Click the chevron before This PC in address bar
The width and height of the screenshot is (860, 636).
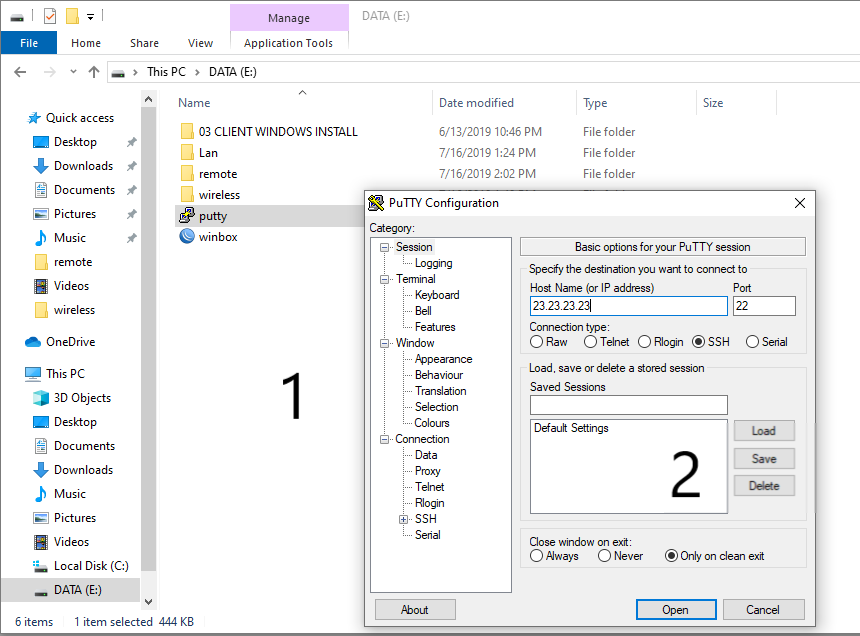[x=135, y=72]
